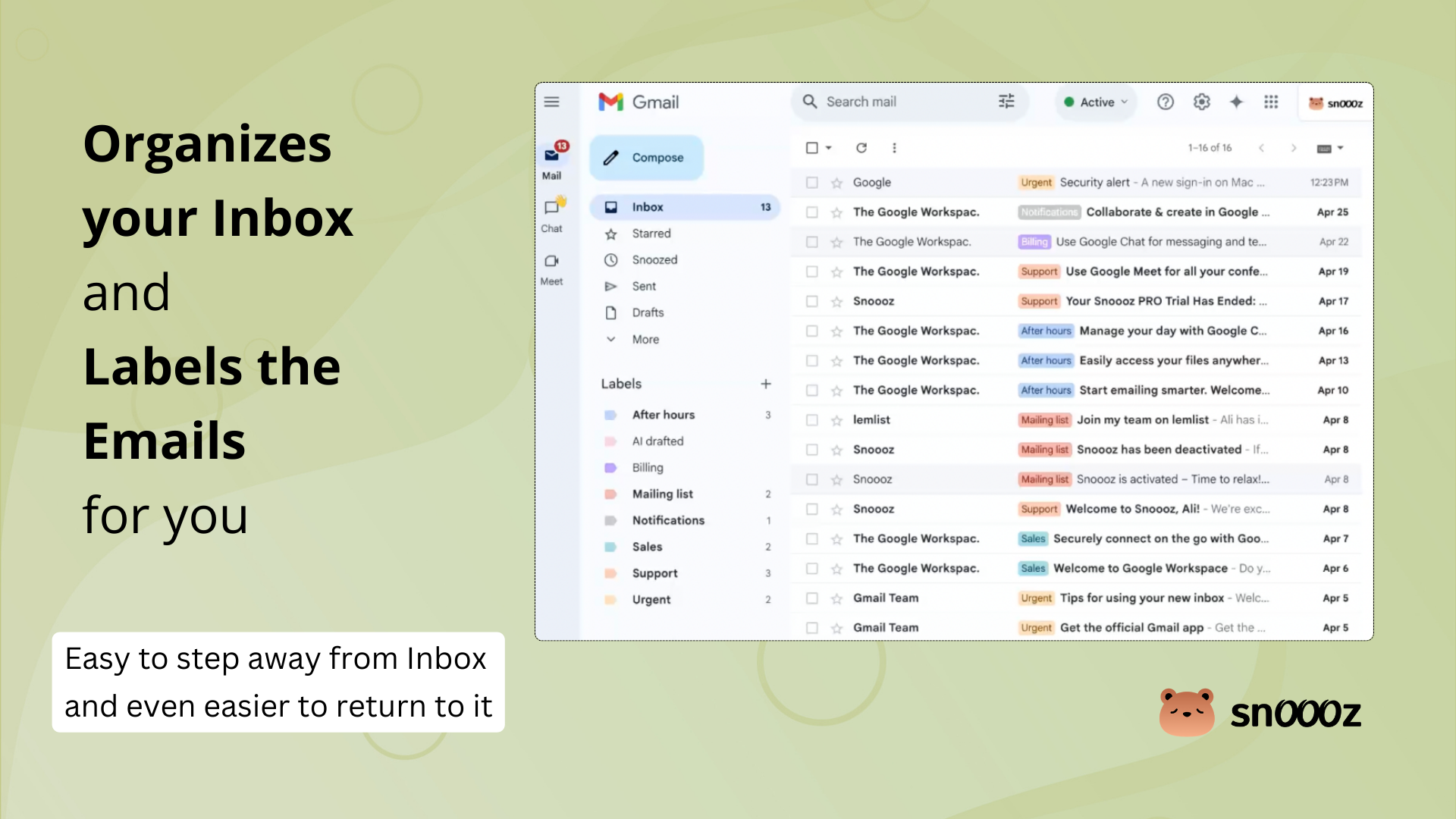The width and height of the screenshot is (1456, 819).
Task: Open the Starred folder
Action: (x=653, y=234)
